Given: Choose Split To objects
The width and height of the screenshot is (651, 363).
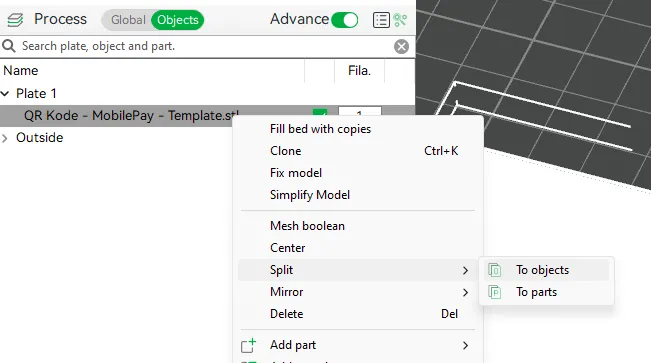Looking at the screenshot, I should click(x=546, y=270).
